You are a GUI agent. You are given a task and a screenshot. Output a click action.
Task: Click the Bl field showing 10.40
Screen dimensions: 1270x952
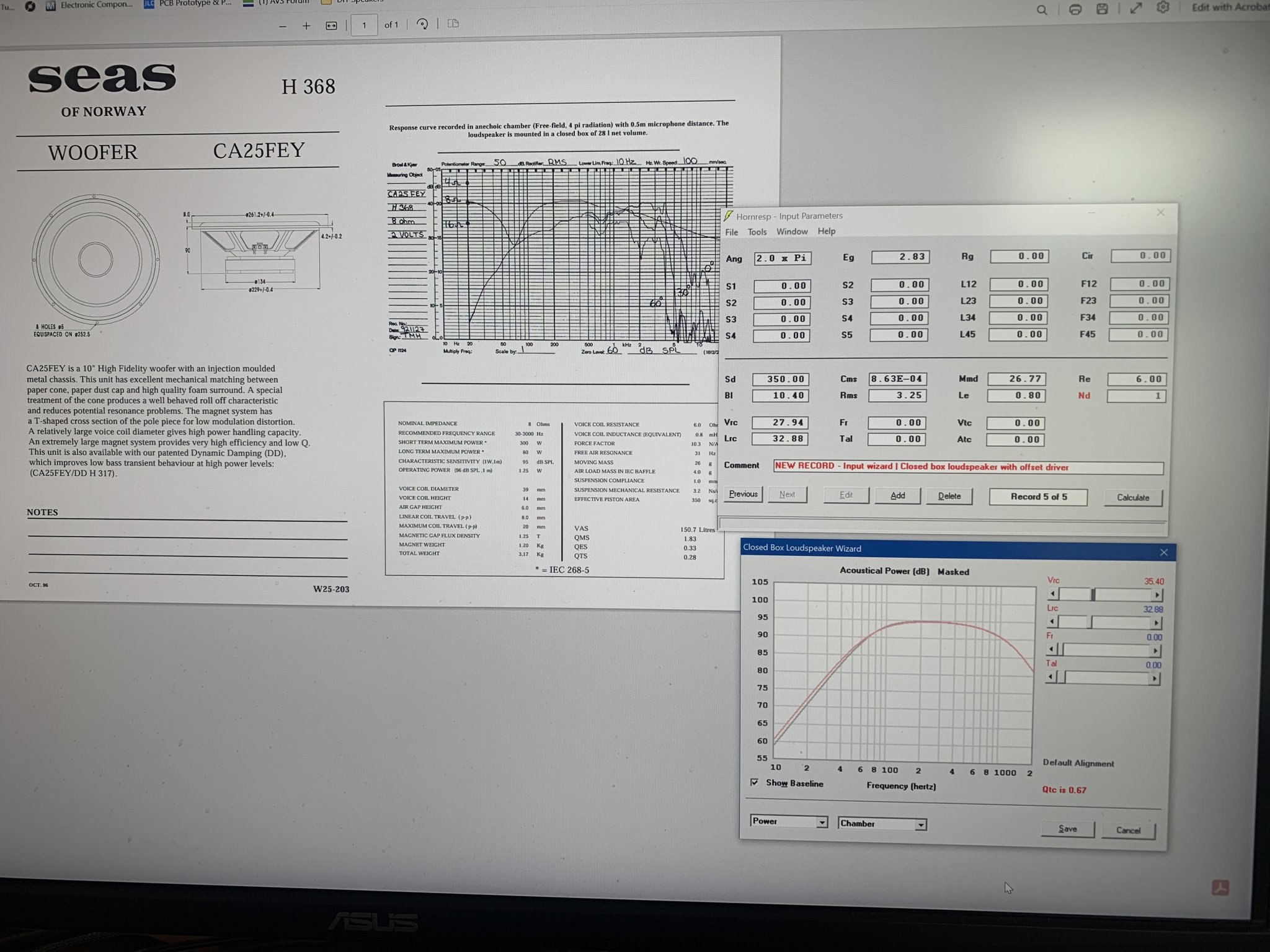pos(780,395)
